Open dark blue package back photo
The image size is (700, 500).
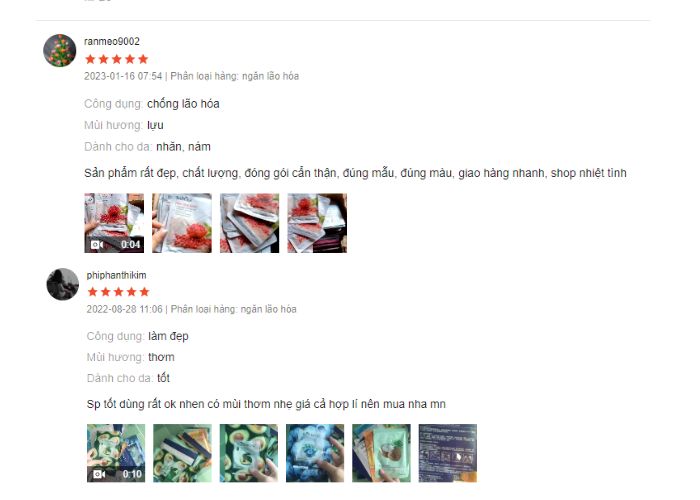pos(448,453)
